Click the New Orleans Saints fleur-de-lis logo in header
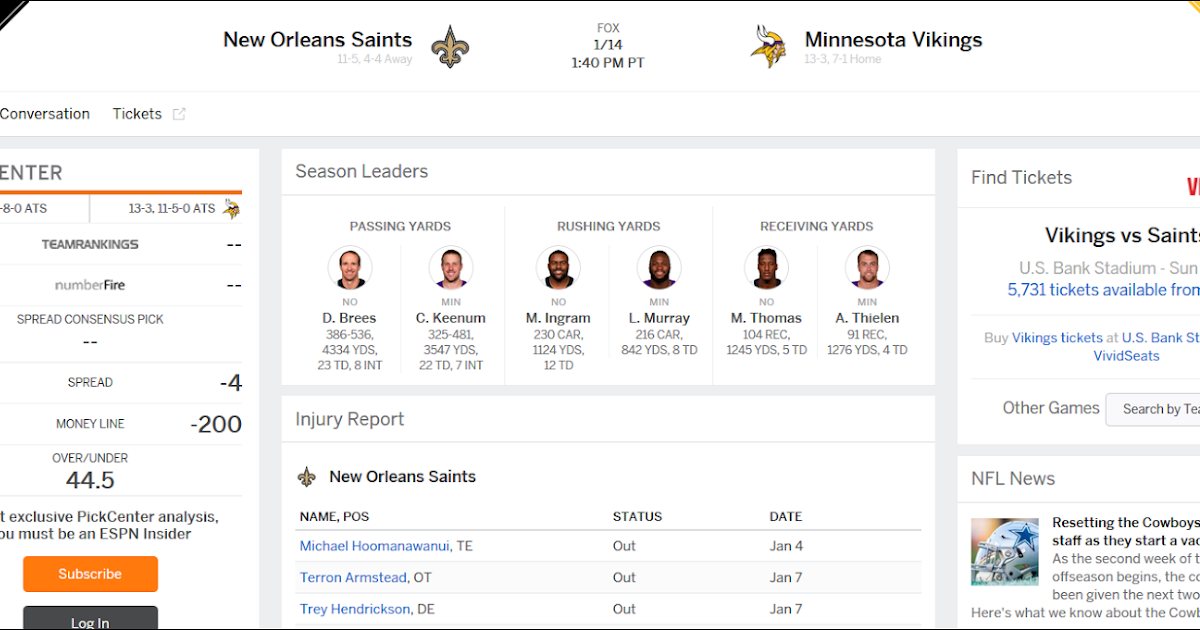The width and height of the screenshot is (1200, 630). (450, 47)
